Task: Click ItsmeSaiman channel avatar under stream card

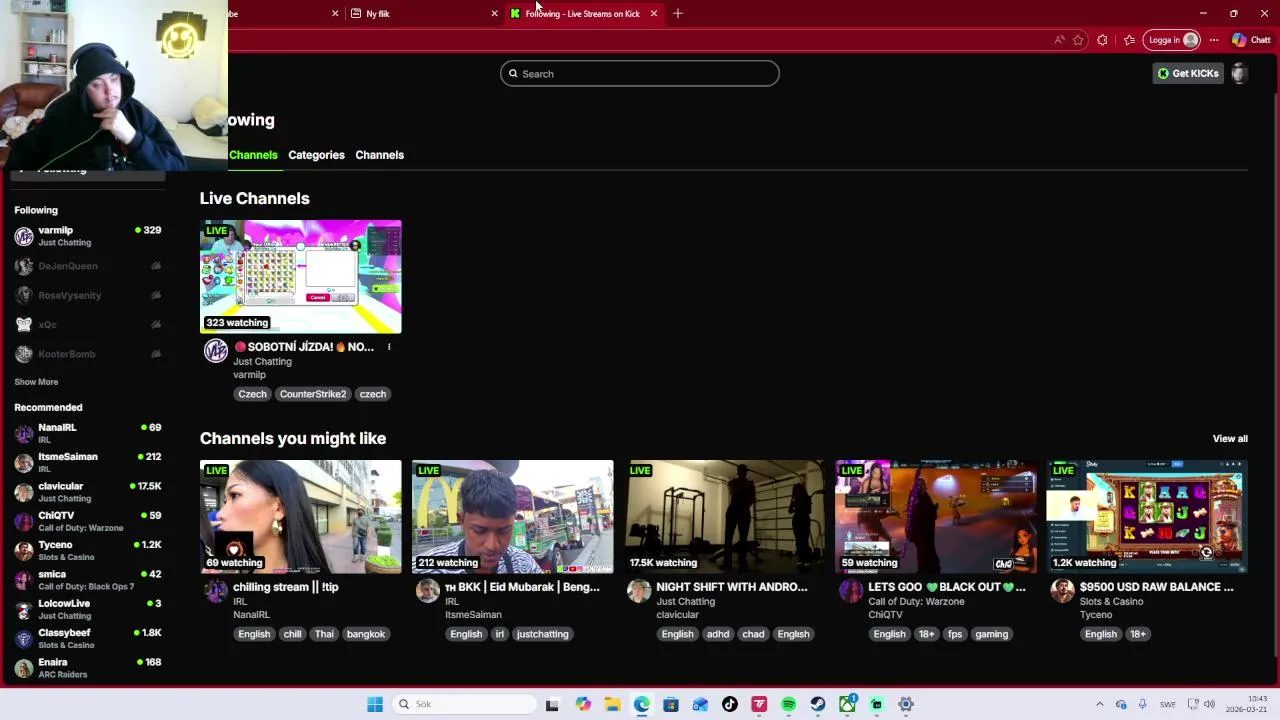Action: pyautogui.click(x=428, y=590)
